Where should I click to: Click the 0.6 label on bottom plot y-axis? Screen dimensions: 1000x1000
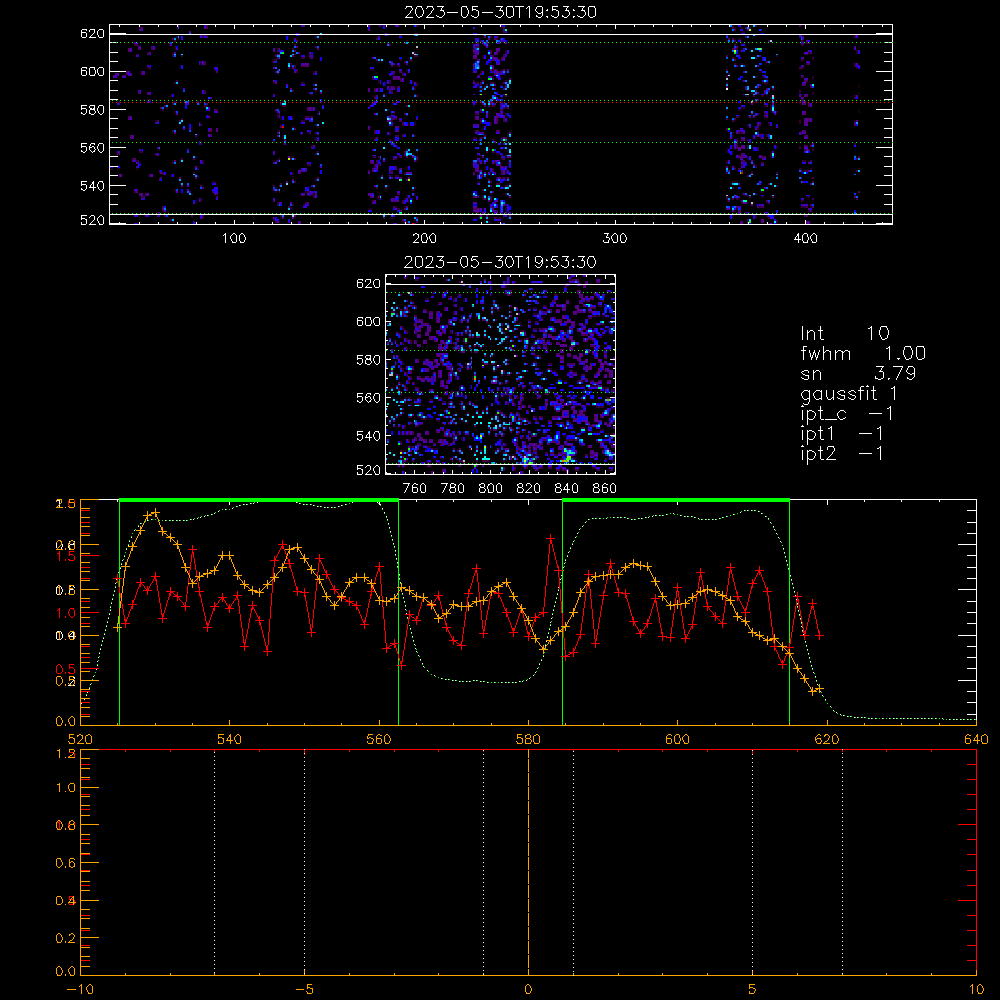66,863
